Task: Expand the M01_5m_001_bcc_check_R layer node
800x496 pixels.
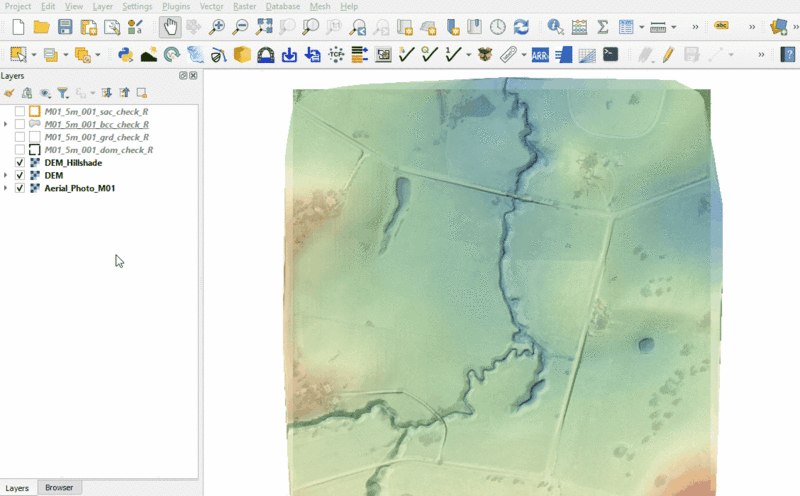Action: point(7,124)
